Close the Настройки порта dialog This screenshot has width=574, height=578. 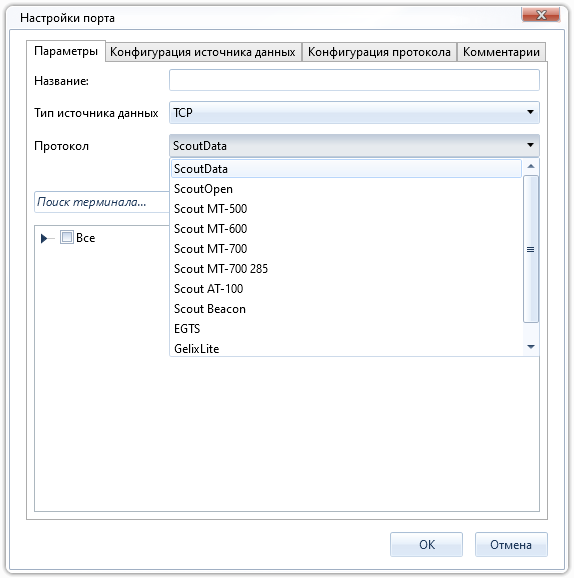(540, 15)
